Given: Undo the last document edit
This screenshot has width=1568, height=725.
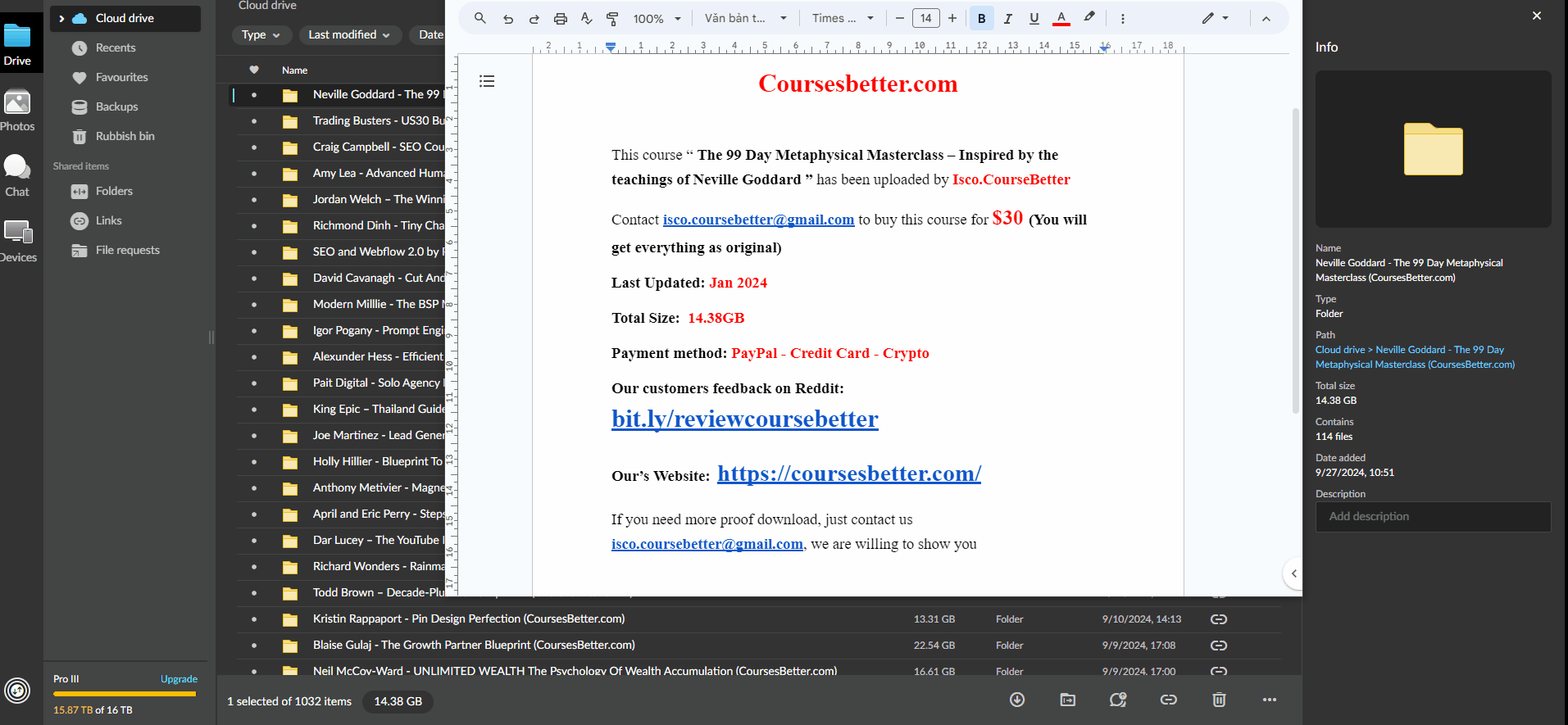Looking at the screenshot, I should 508,19.
